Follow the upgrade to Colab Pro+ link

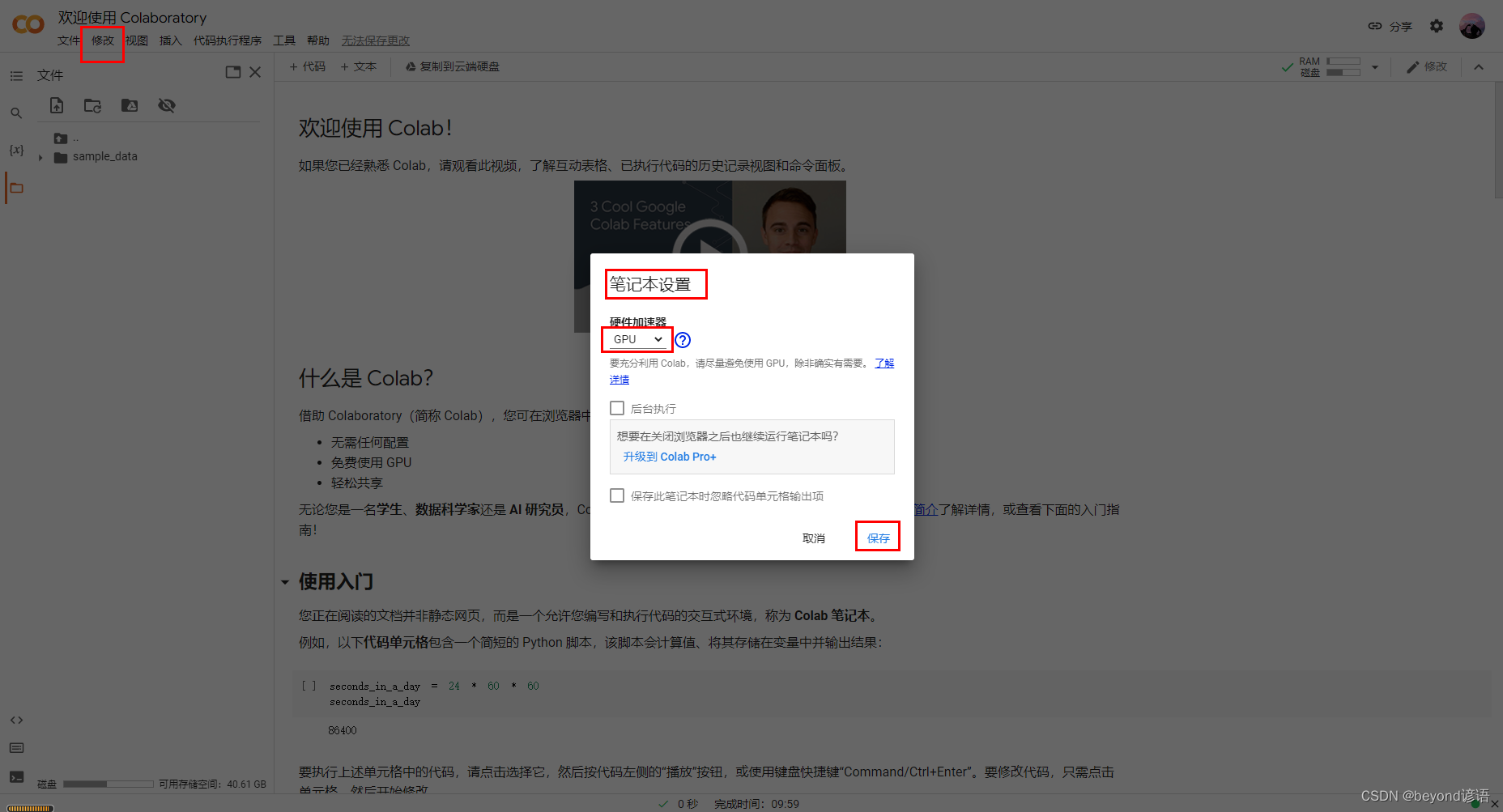pos(670,457)
